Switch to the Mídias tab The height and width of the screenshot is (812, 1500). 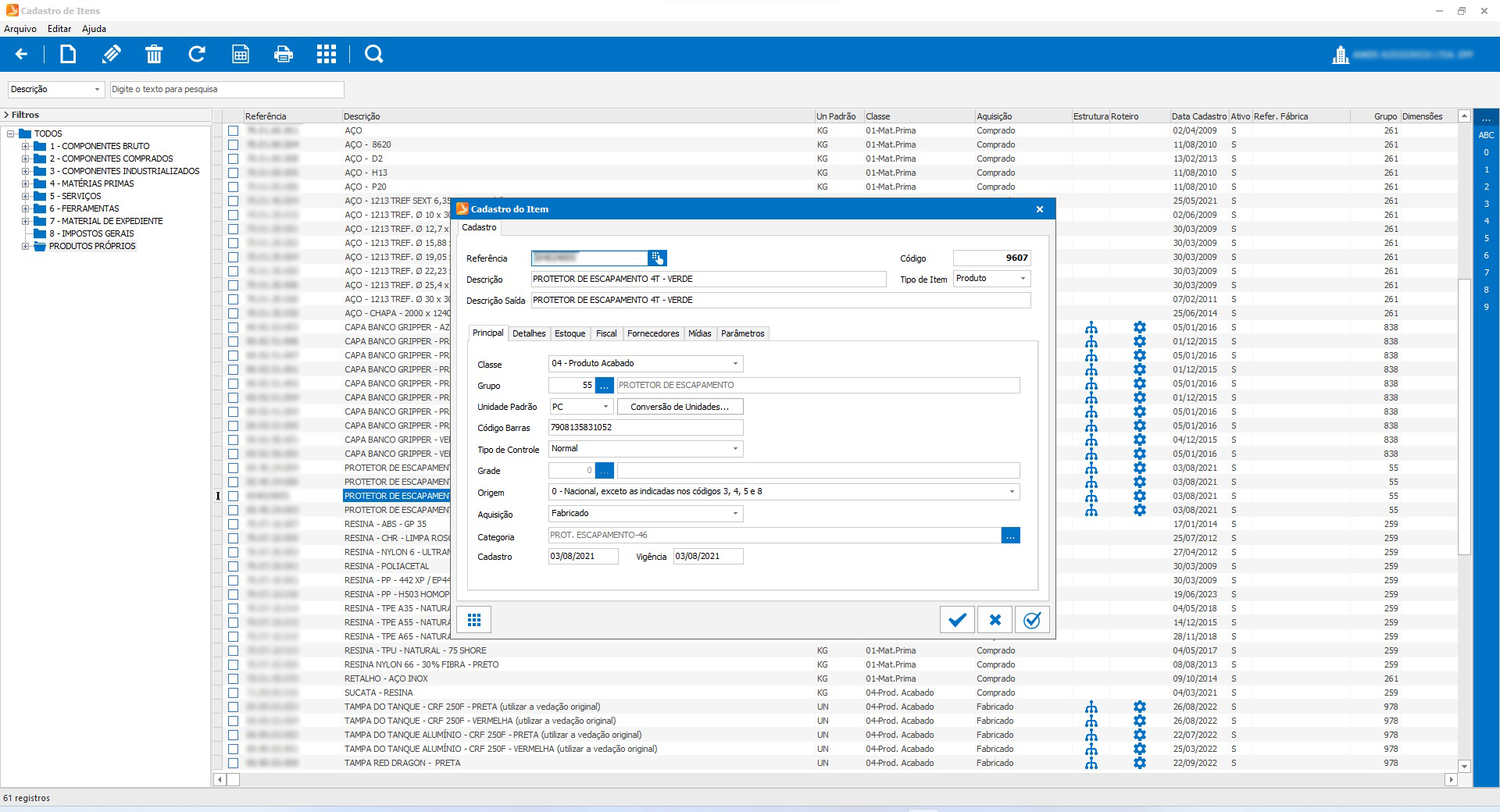(x=700, y=333)
